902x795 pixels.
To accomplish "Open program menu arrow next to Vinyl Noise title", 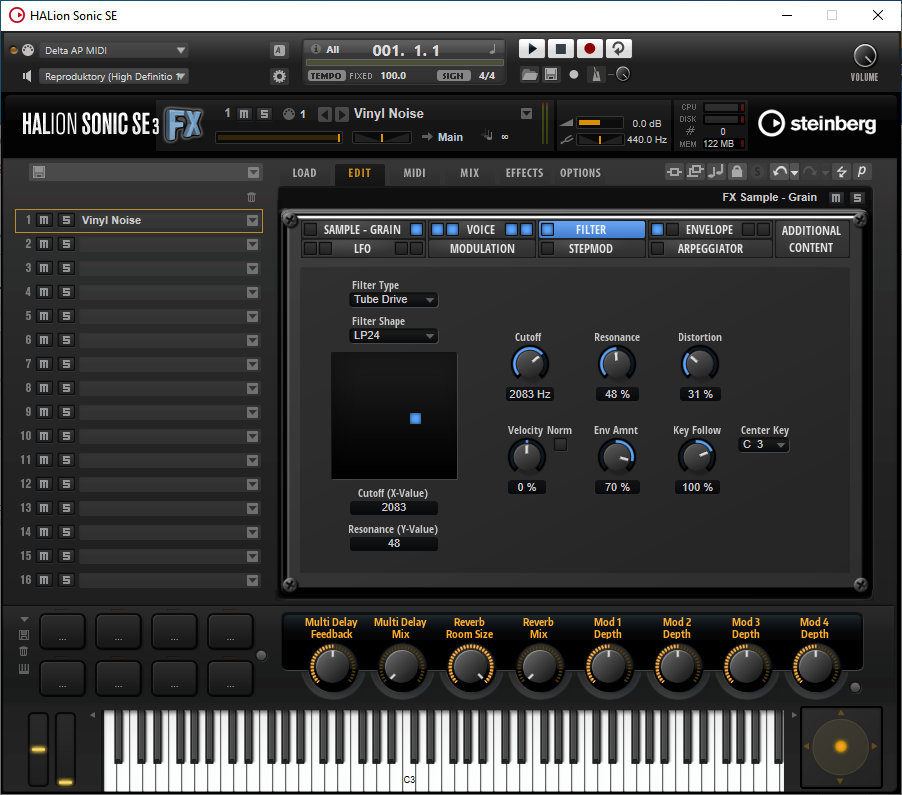I will pos(526,114).
